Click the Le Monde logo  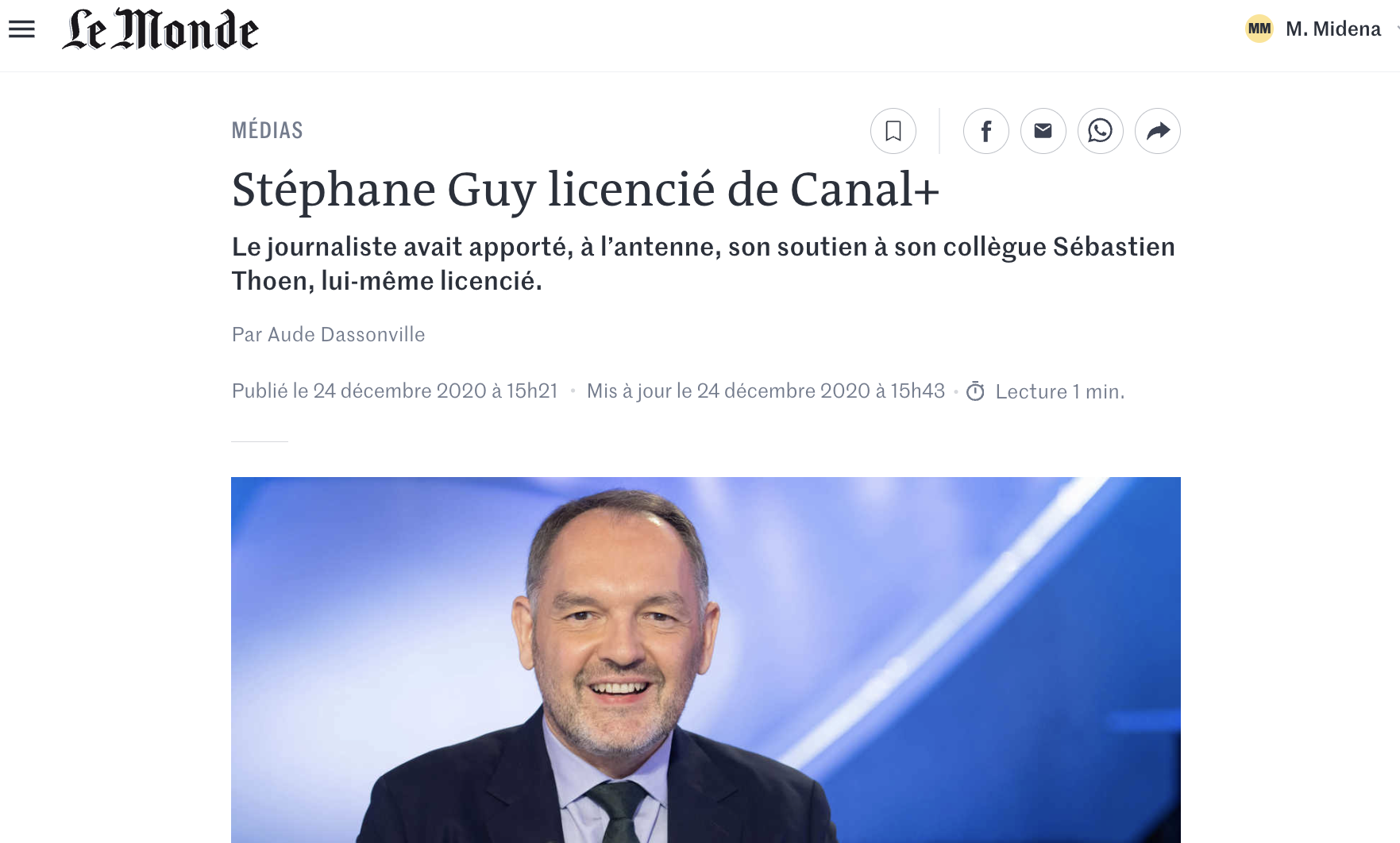(160, 29)
